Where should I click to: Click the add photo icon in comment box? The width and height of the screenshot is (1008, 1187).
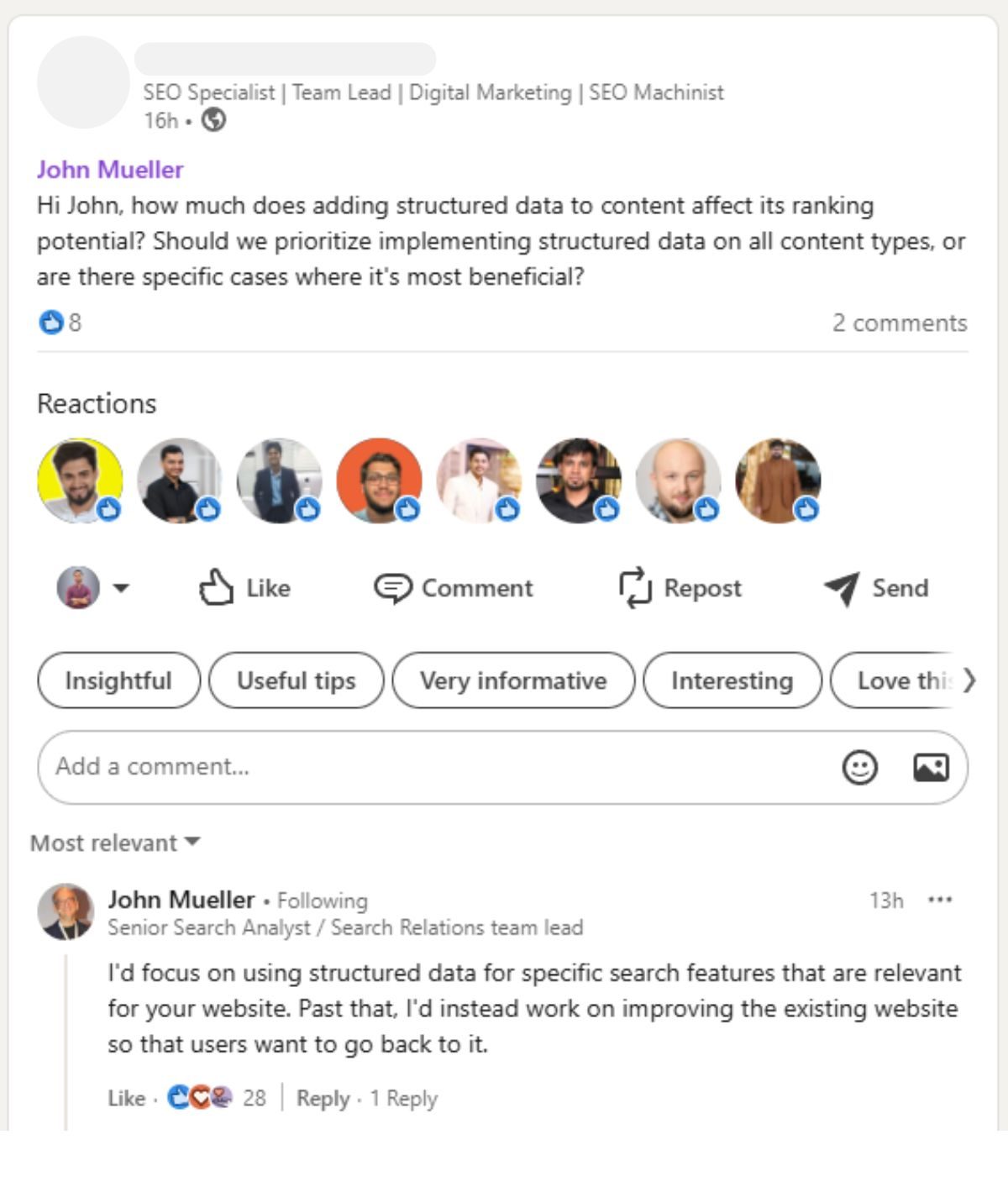coord(931,767)
